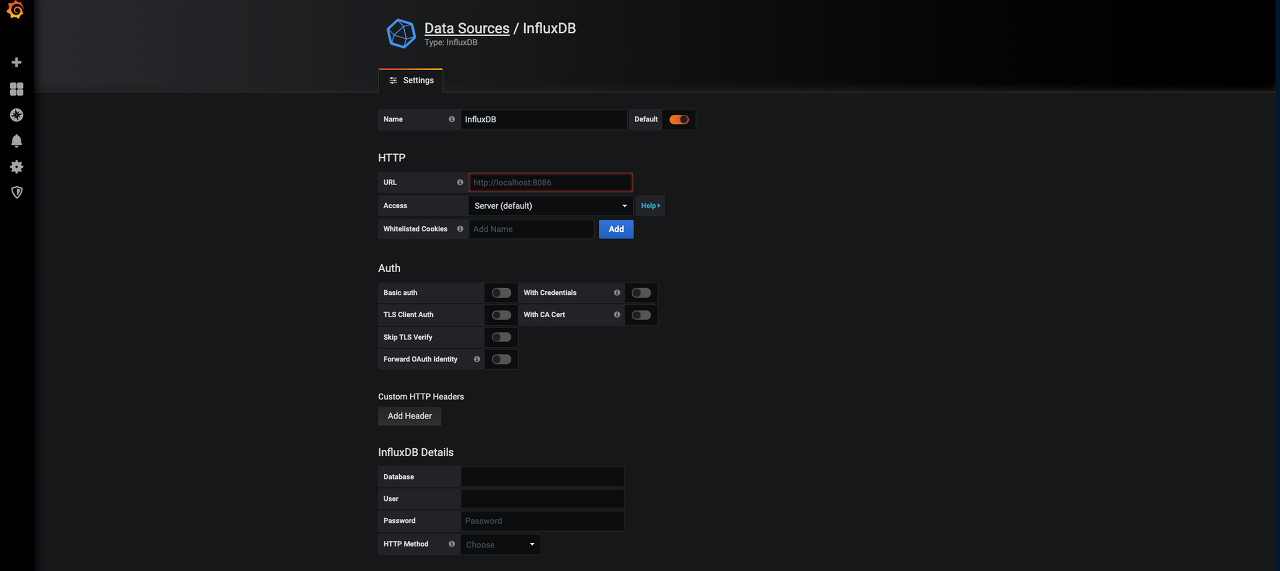Click into the User input field
This screenshot has height=571, width=1280.
click(x=543, y=499)
